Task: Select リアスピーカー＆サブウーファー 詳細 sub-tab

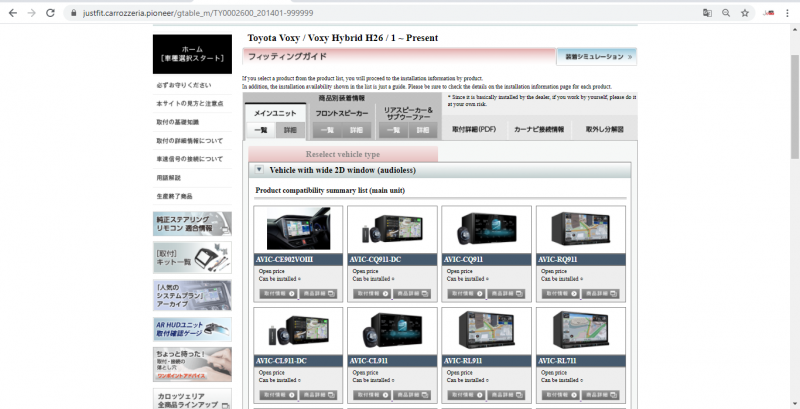Action: [423, 131]
